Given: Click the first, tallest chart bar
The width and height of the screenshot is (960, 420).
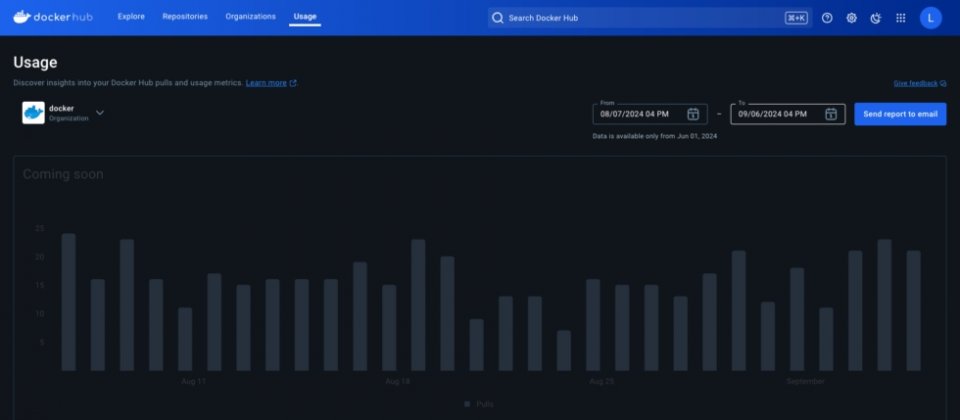Looking at the screenshot, I should pos(69,302).
